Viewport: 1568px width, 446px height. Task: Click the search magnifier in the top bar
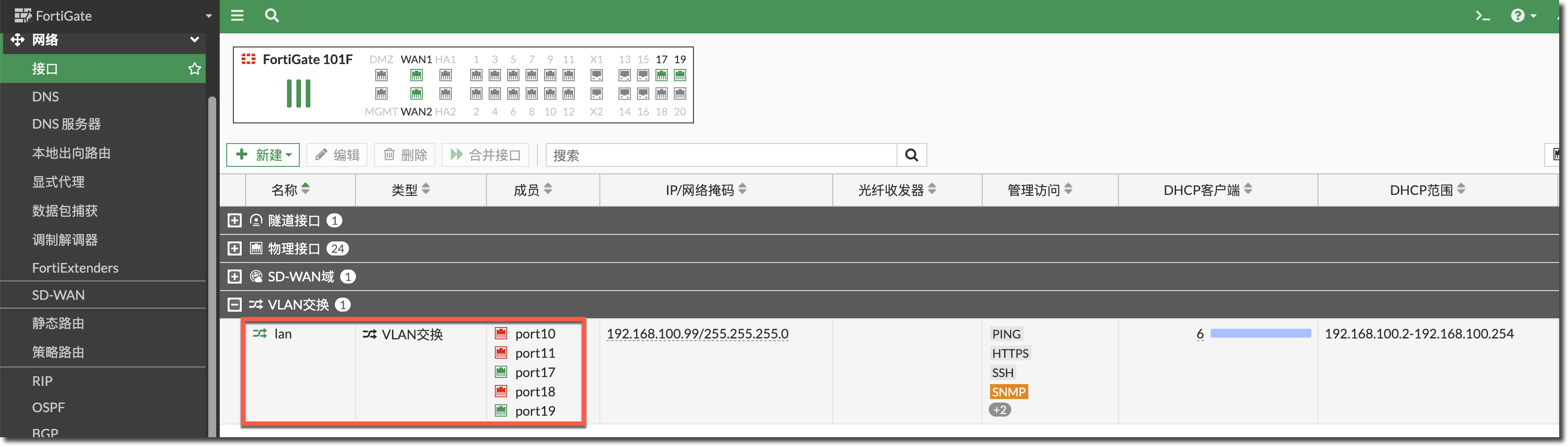[x=272, y=15]
